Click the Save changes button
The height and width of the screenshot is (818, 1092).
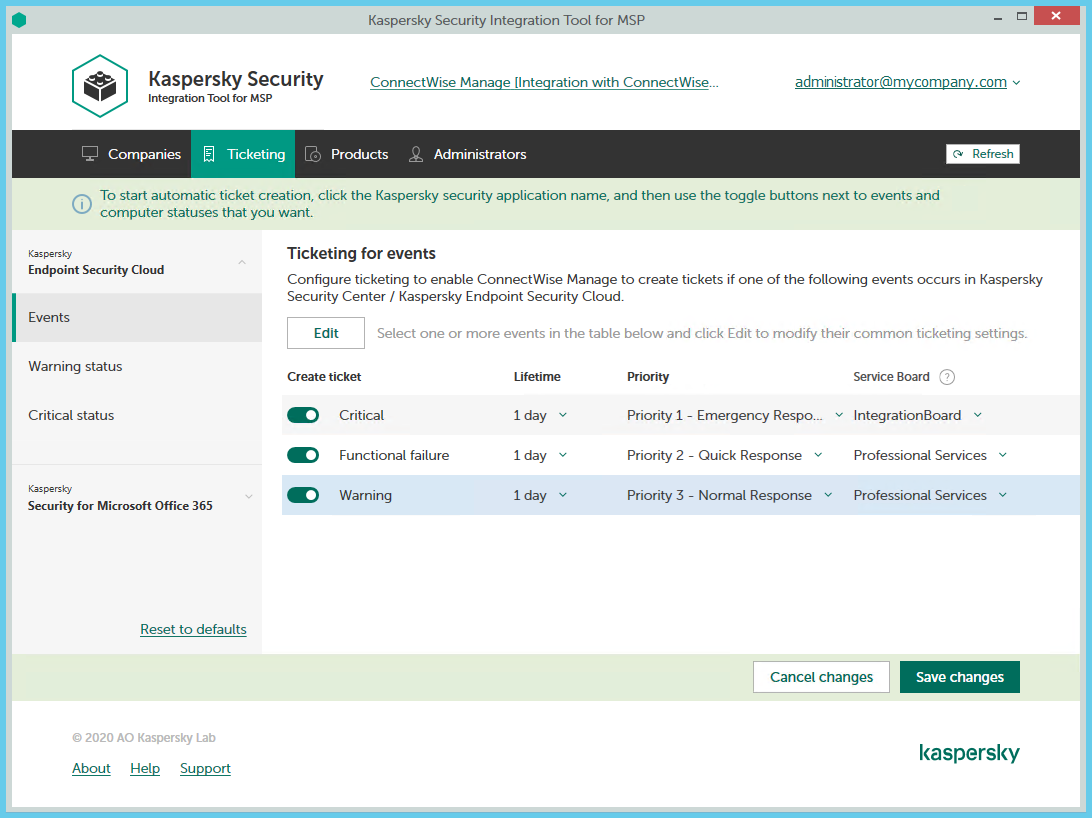pos(959,677)
